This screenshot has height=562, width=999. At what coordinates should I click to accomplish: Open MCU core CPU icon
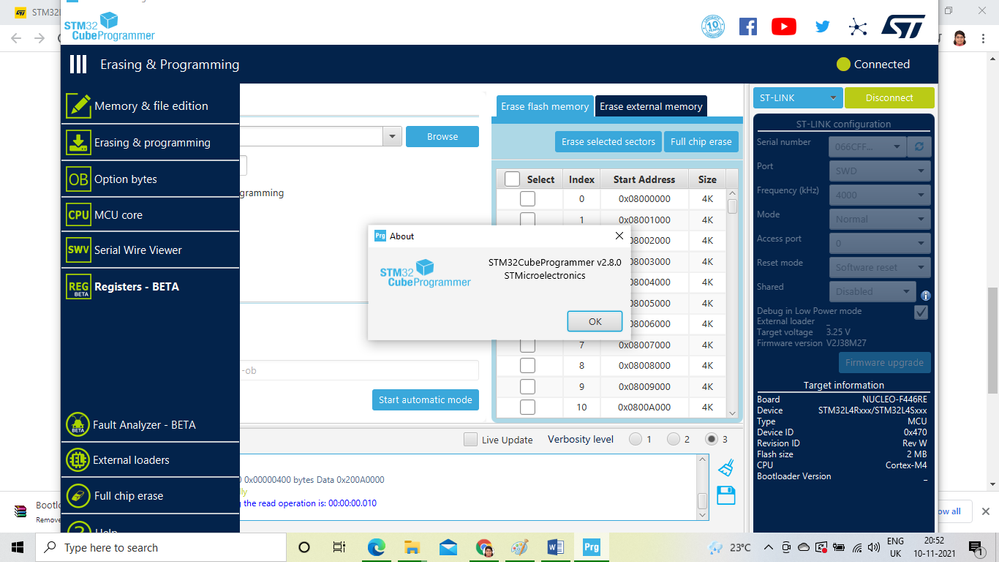click(x=78, y=215)
